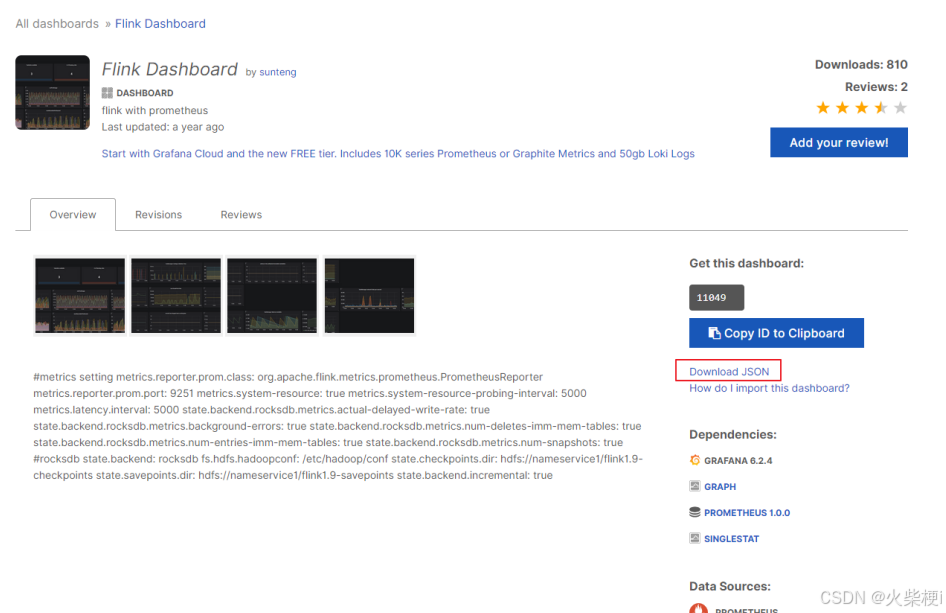Open the GRAFANA 6.2.4 dependency link
Viewport: 946px width, 613px height.
pos(738,460)
